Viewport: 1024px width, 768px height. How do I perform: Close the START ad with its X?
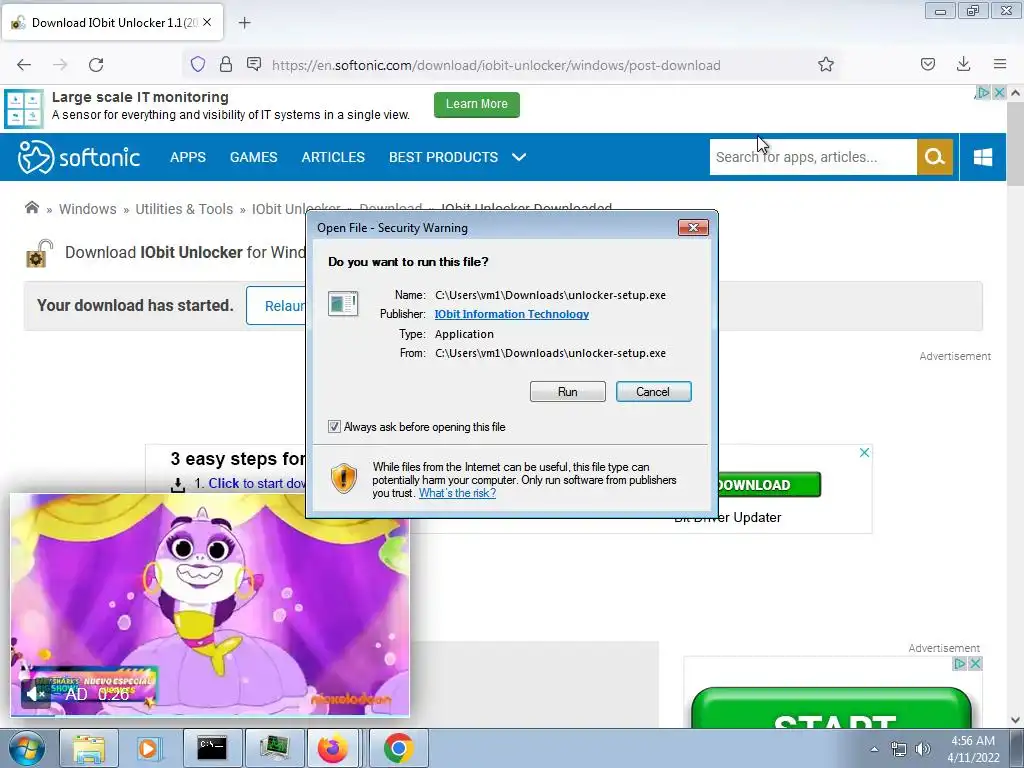(x=975, y=664)
